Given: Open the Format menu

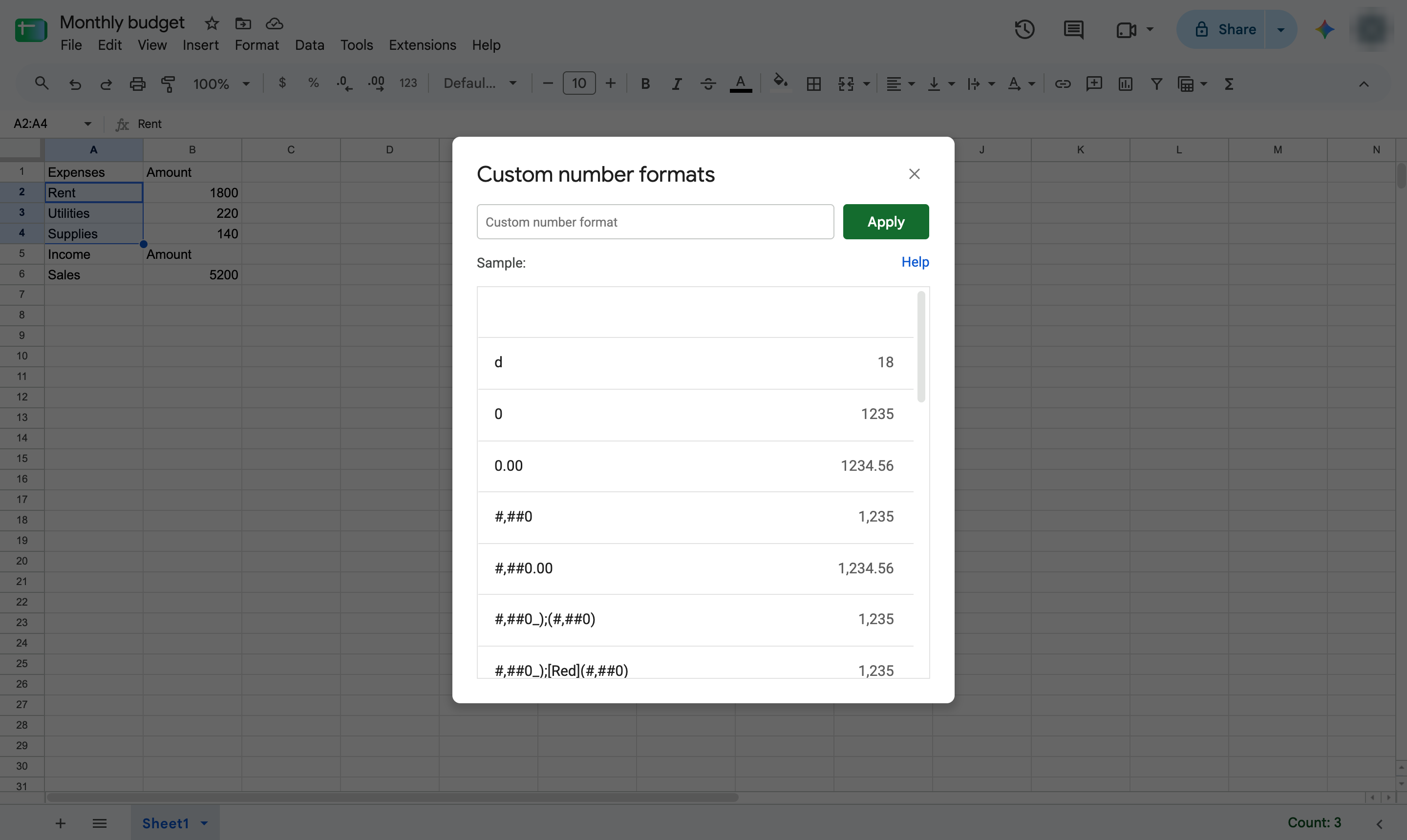Looking at the screenshot, I should tap(256, 45).
